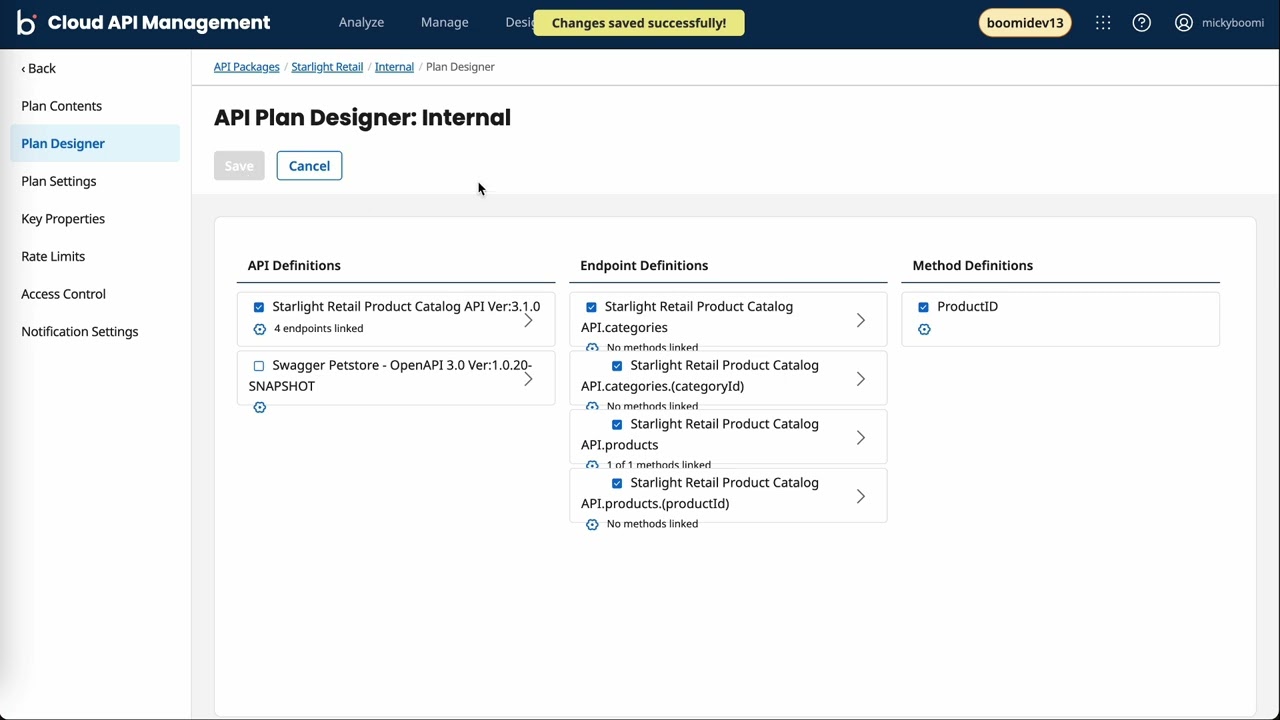
Task: Click link icon under ProductID method
Action: coord(924,329)
